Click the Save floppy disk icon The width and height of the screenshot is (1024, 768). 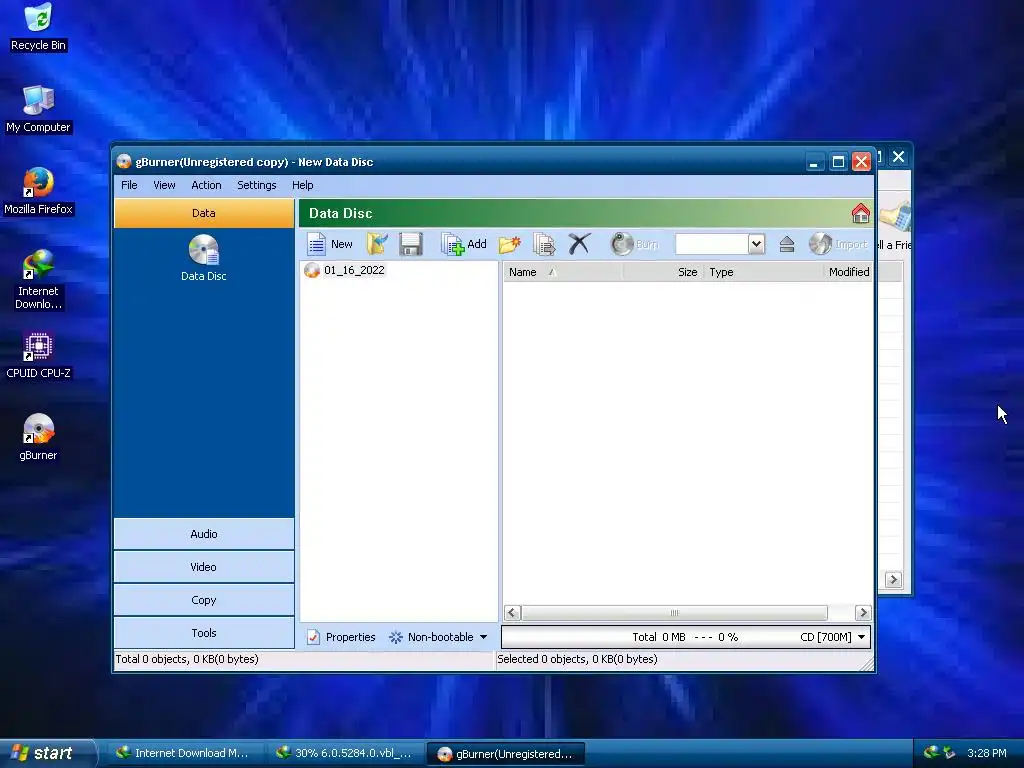(411, 244)
